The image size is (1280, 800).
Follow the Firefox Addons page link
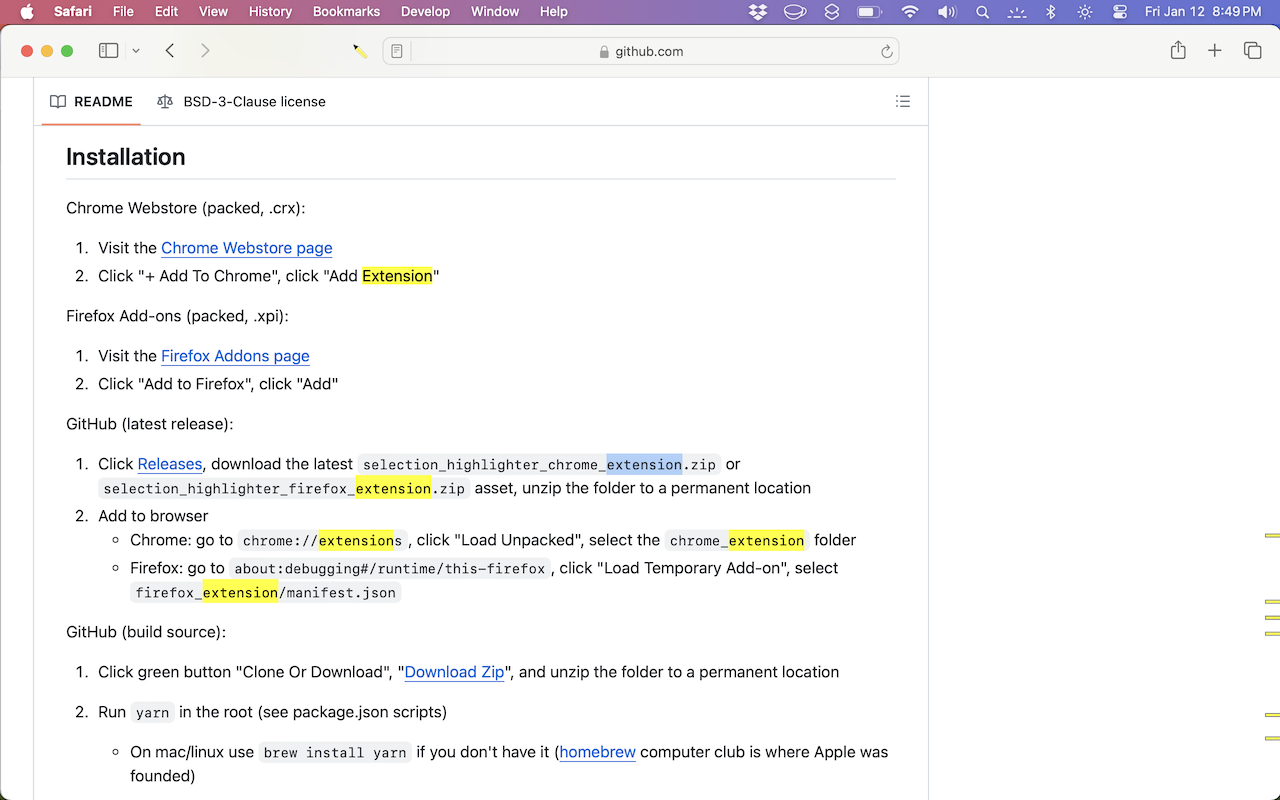(x=235, y=356)
